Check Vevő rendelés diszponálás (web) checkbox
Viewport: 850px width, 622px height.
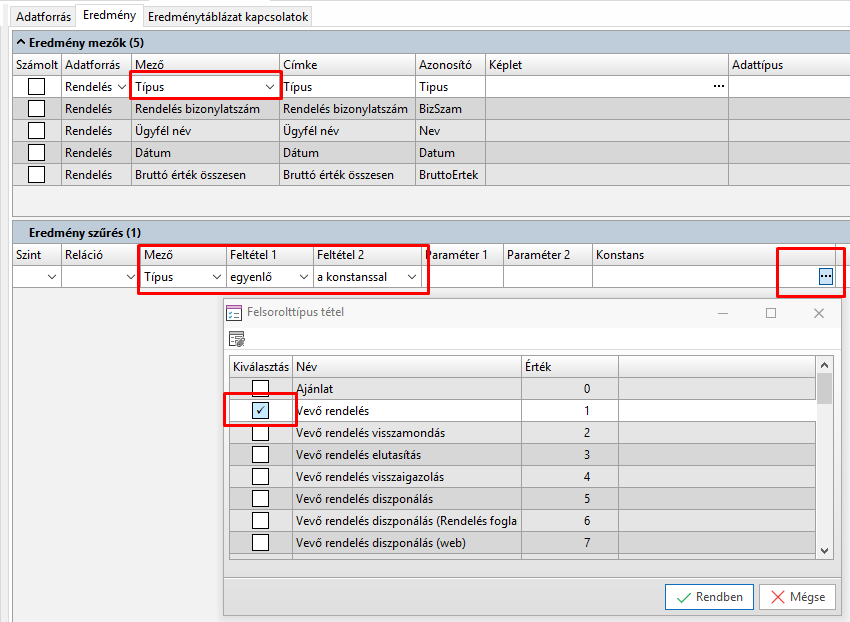(x=260, y=542)
